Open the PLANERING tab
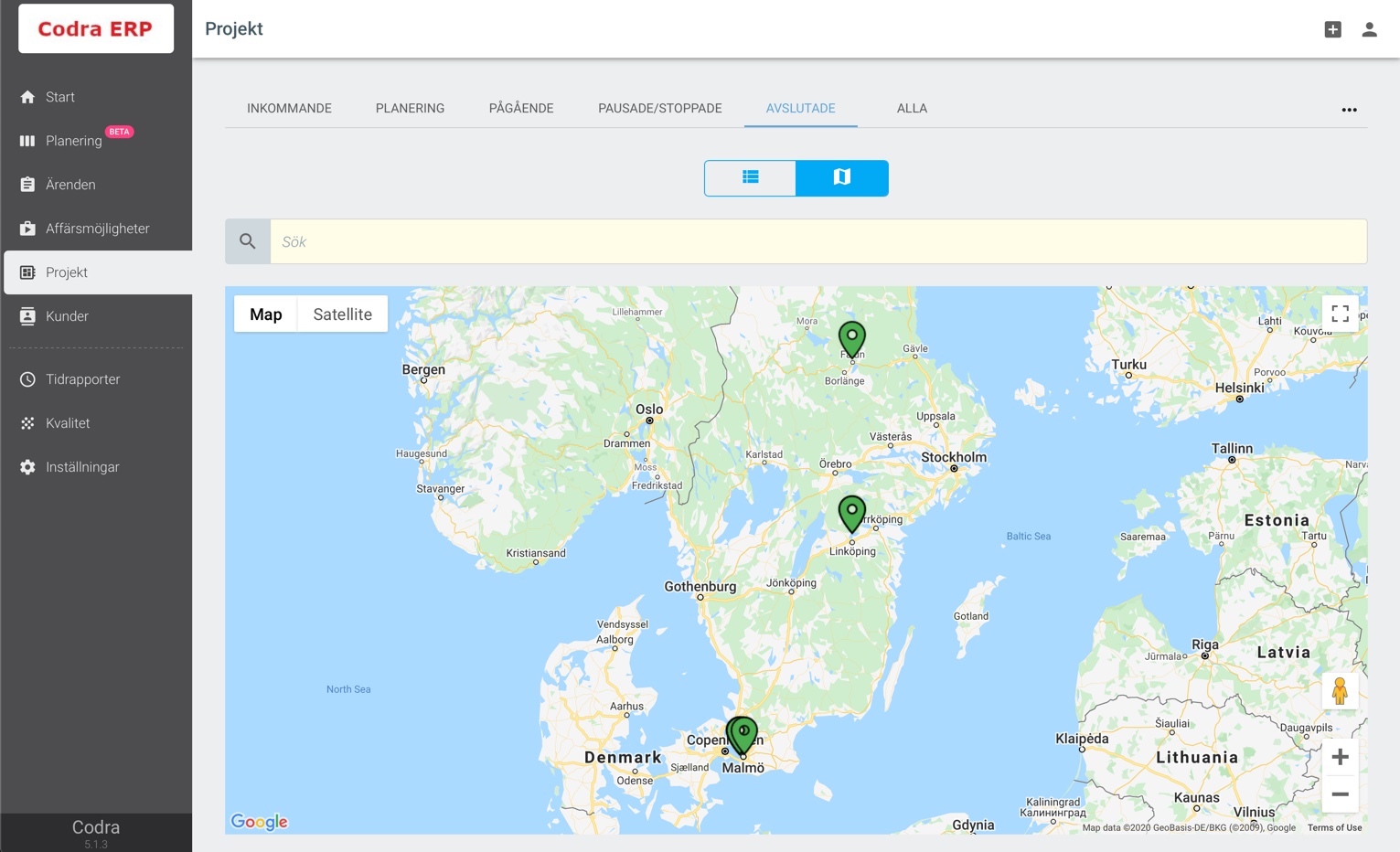 click(410, 108)
